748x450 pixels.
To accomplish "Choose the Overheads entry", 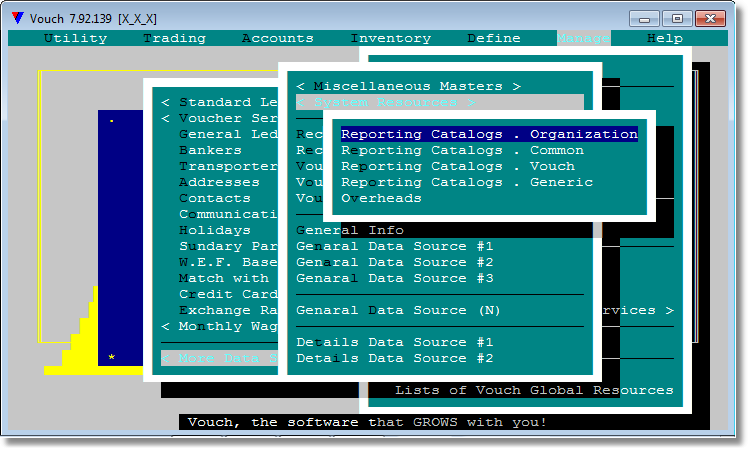I will point(381,199).
